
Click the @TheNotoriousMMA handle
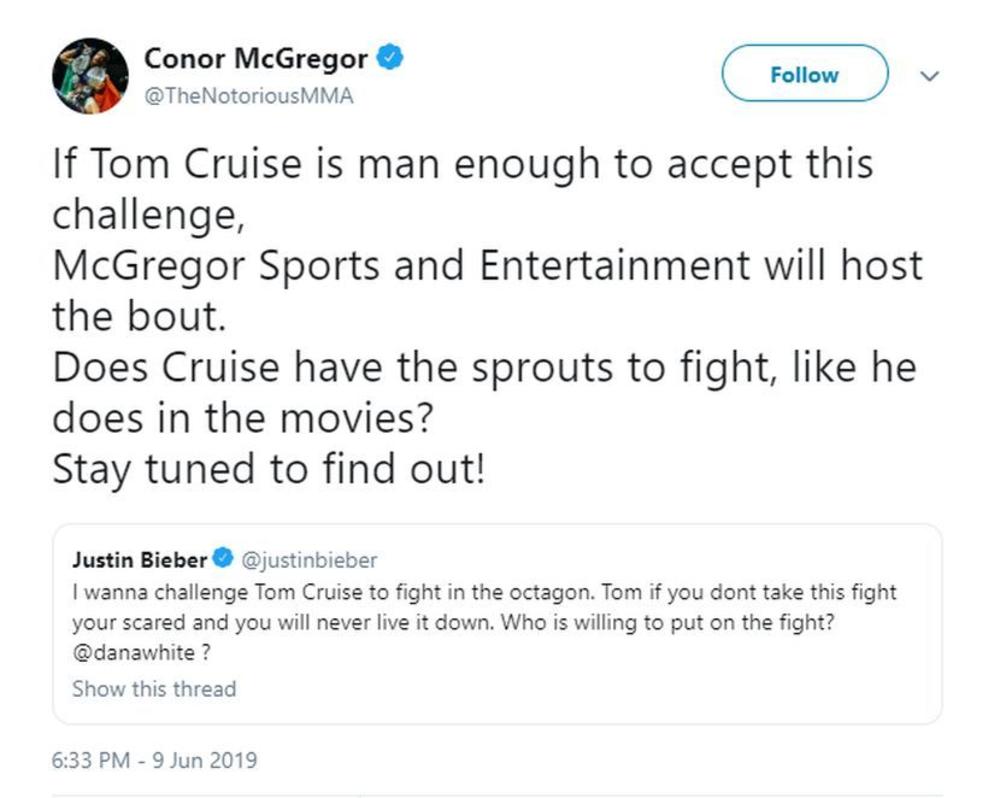coord(249,97)
